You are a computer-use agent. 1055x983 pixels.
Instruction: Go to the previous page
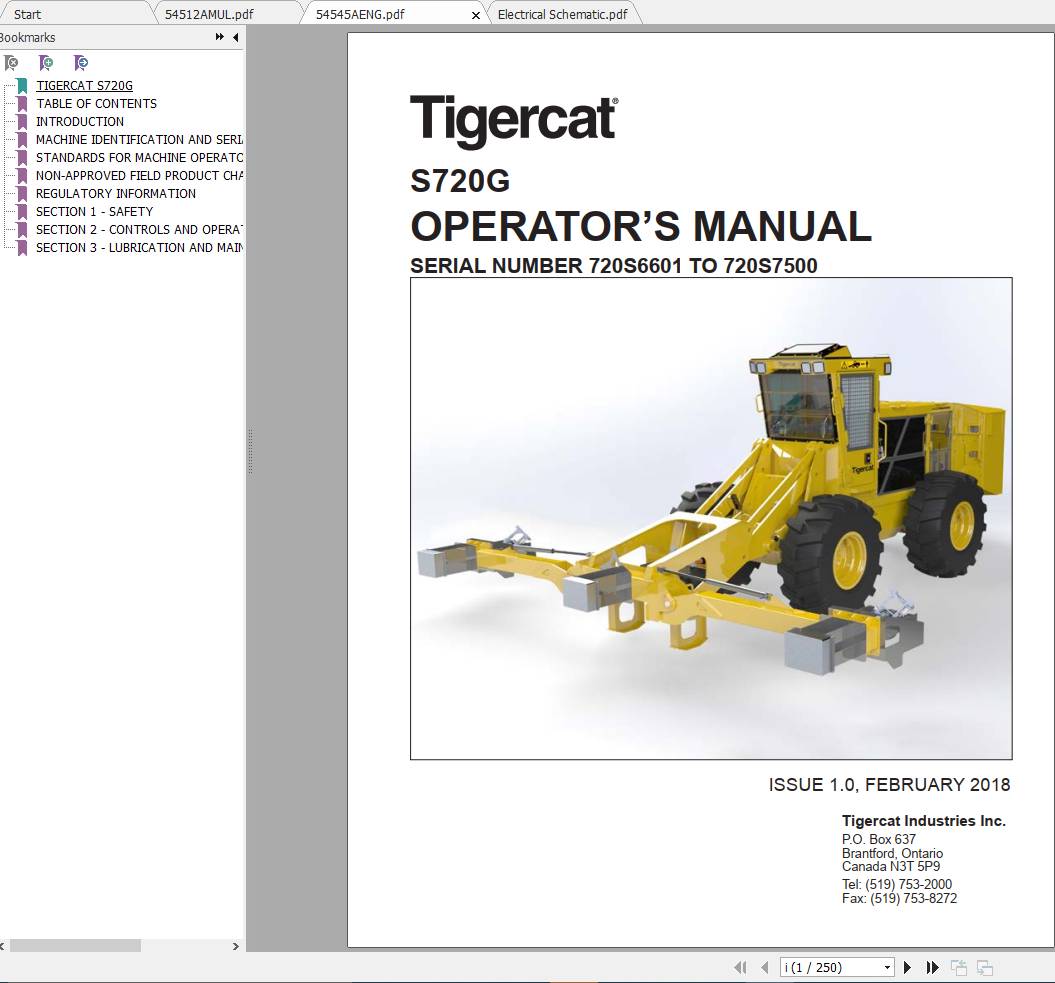click(765, 967)
